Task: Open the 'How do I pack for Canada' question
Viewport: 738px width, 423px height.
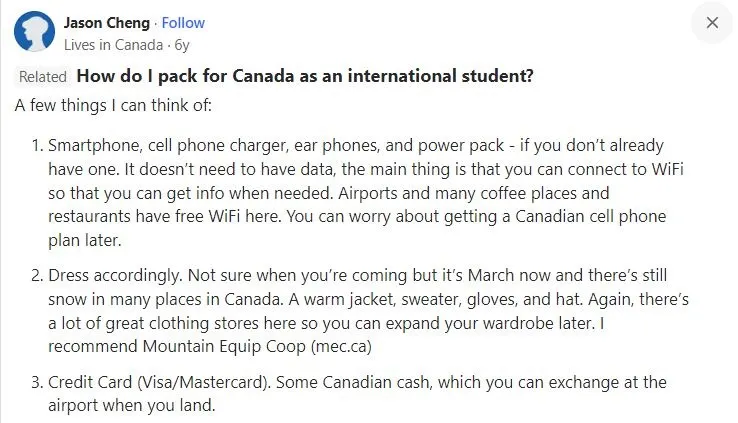Action: pos(305,76)
